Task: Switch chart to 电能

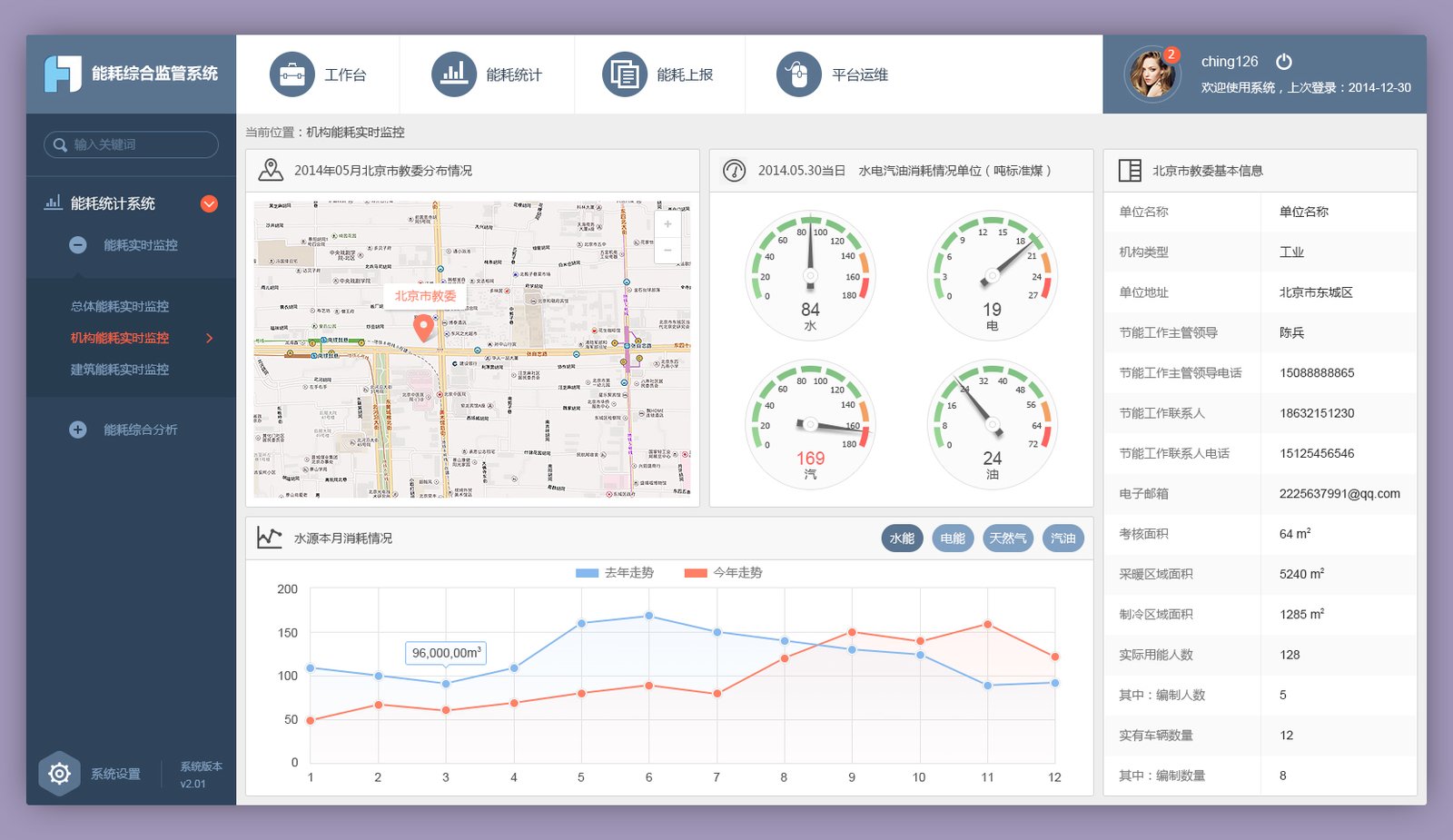Action: [x=953, y=539]
